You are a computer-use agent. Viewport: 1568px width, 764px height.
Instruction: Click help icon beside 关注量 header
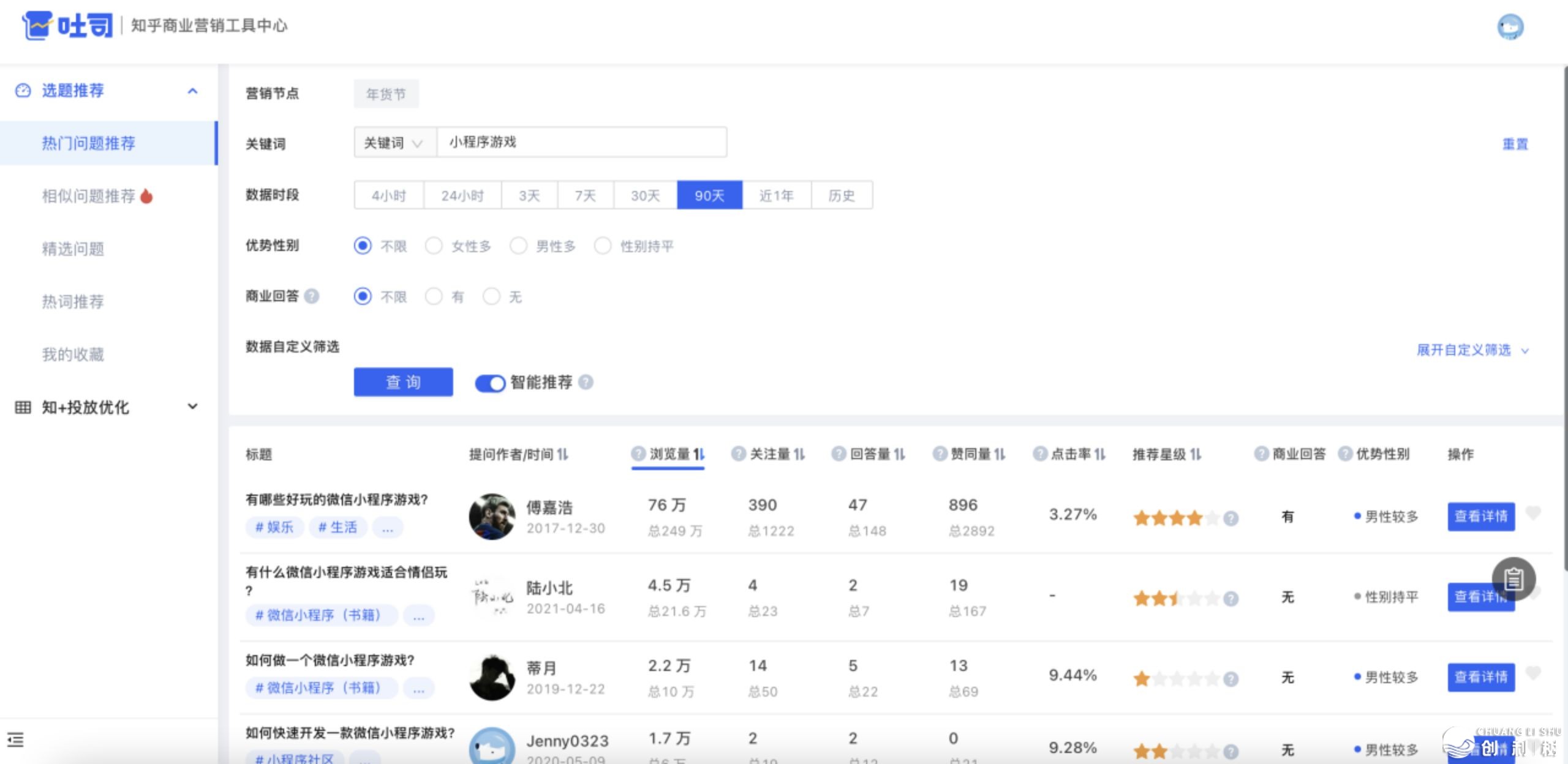coord(739,454)
